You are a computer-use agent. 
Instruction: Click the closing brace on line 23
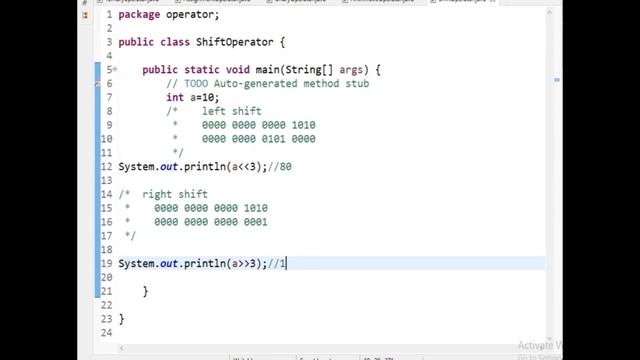pyautogui.click(x=122, y=319)
